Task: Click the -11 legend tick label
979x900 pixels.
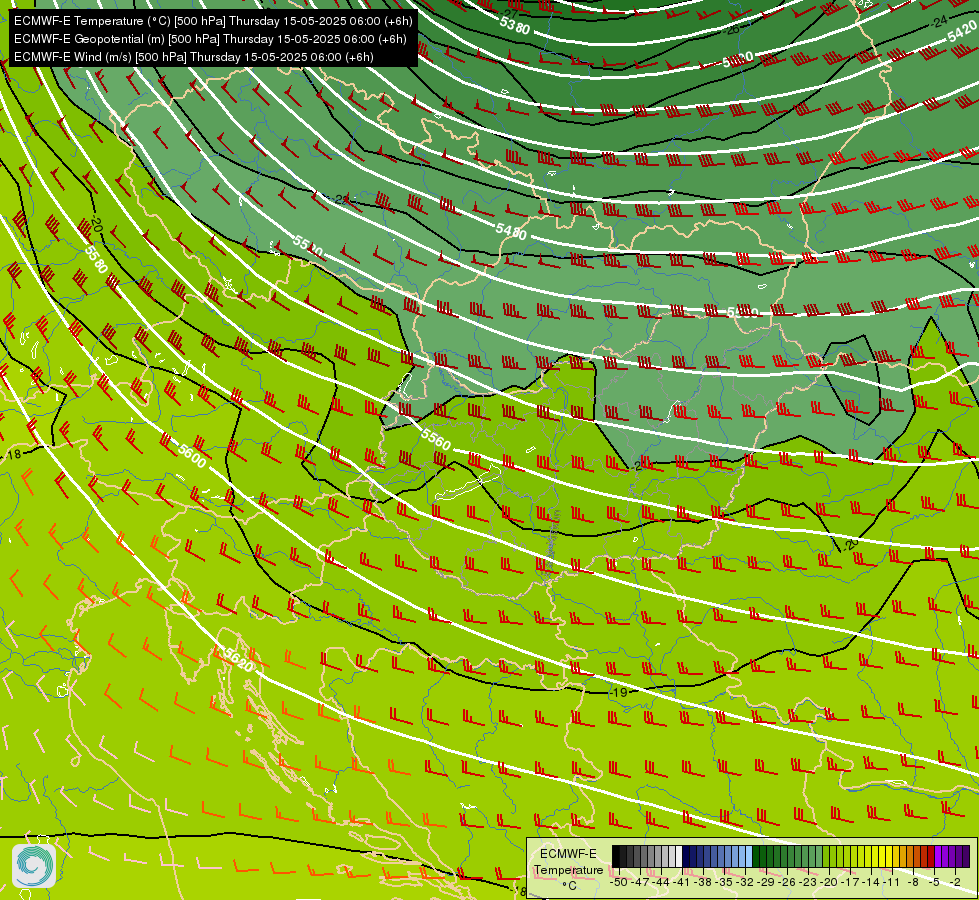Action: [892, 883]
